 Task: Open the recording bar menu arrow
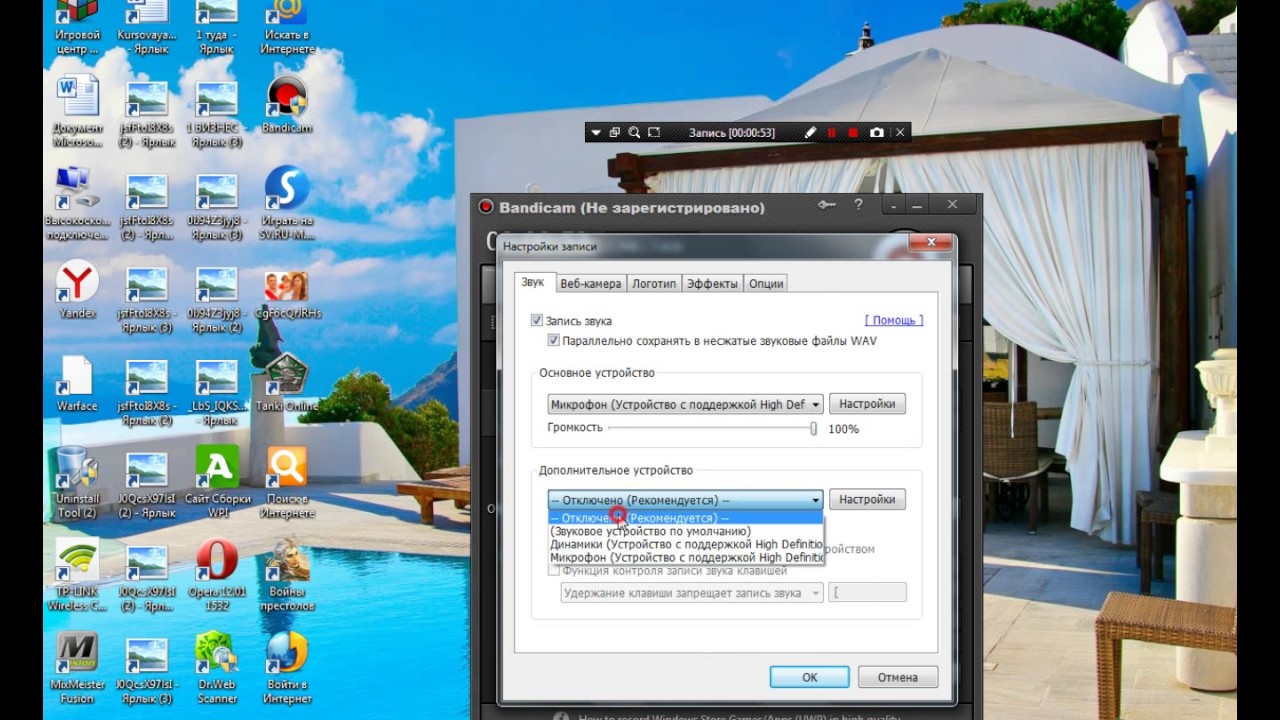coord(596,132)
